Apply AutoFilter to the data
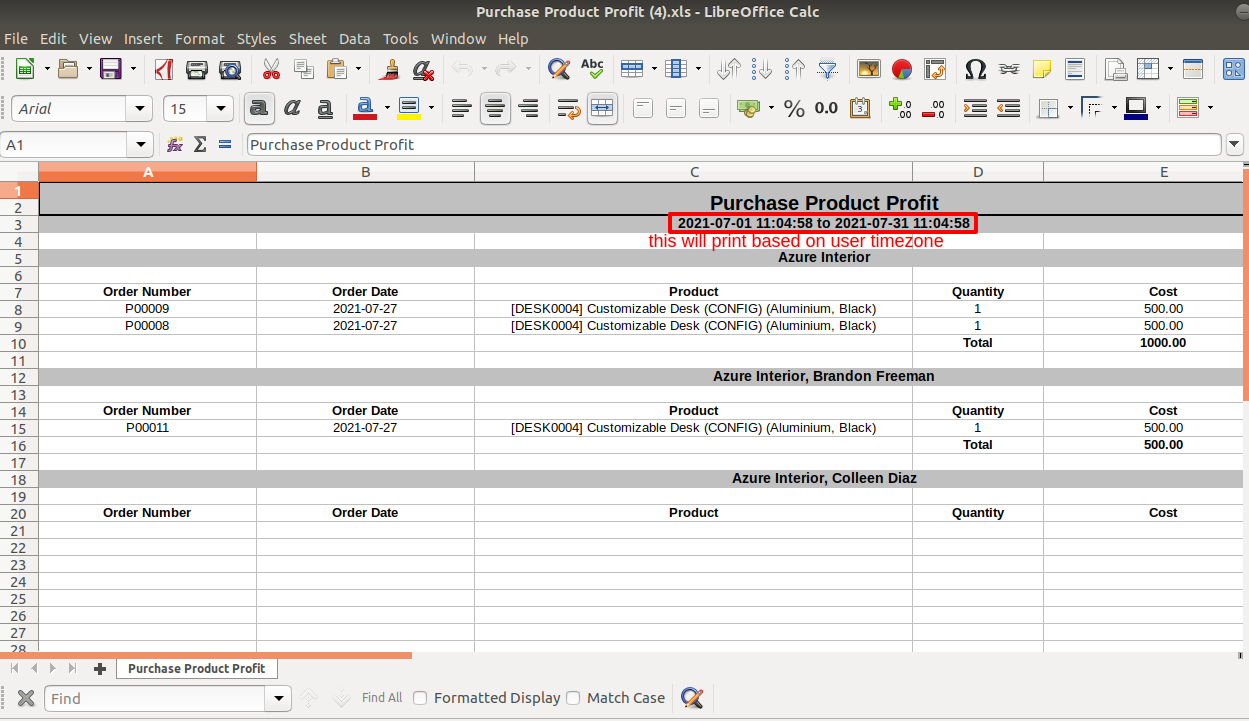 coord(828,69)
